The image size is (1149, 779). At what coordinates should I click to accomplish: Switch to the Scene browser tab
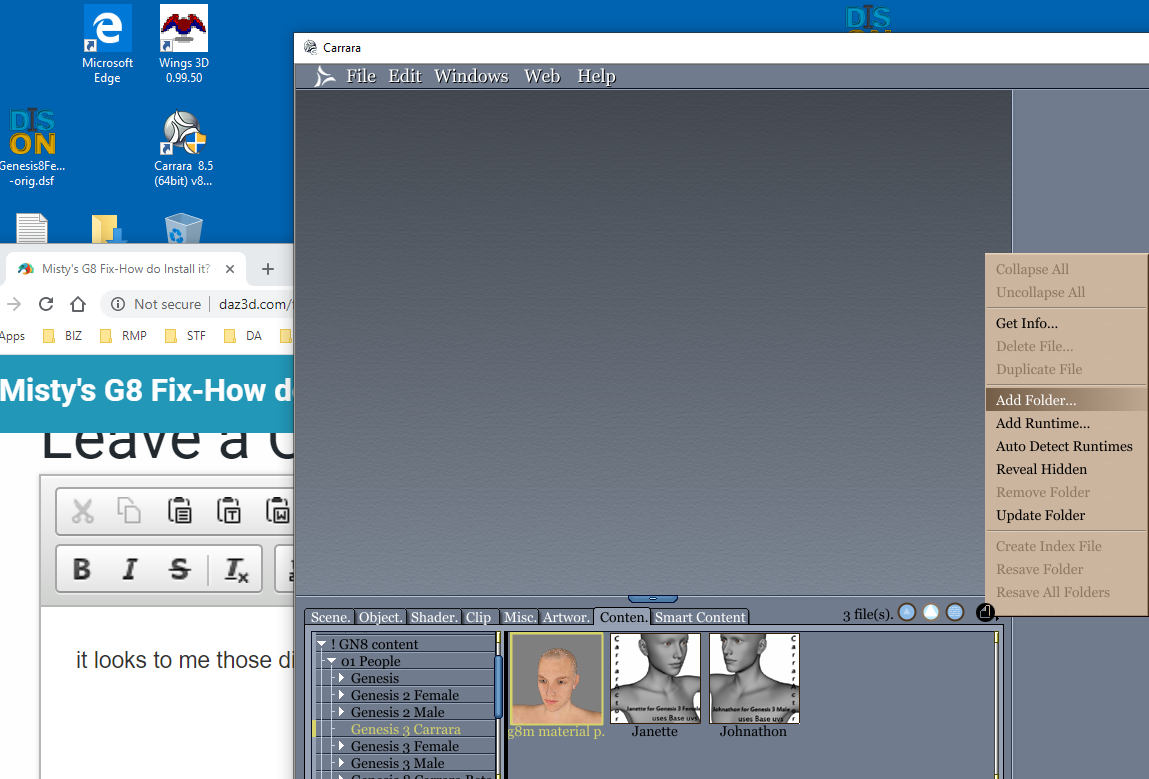330,617
